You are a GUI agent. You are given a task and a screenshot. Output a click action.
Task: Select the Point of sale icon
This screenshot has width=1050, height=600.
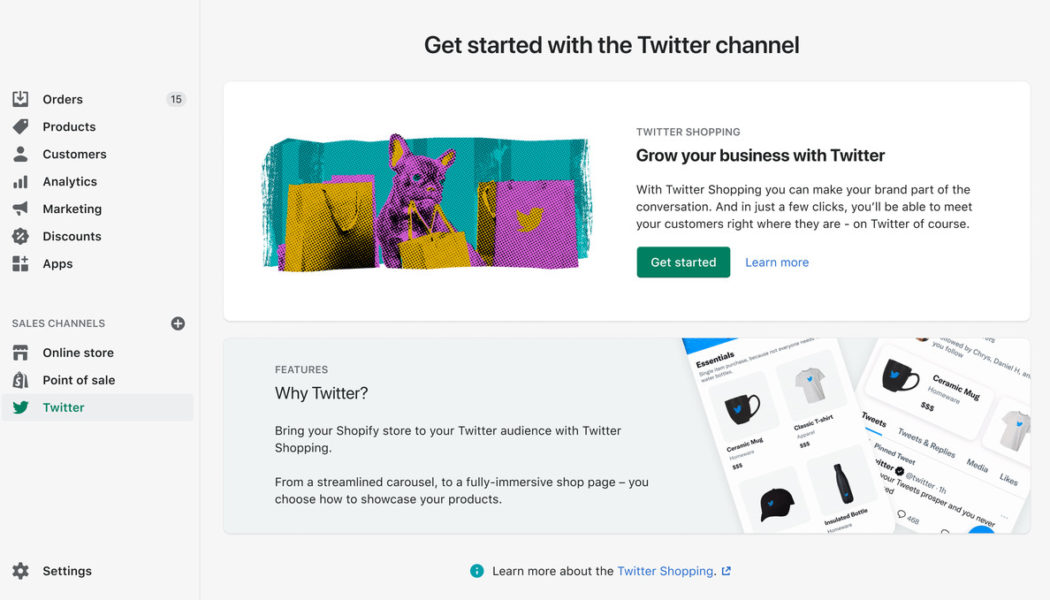[x=21, y=380]
